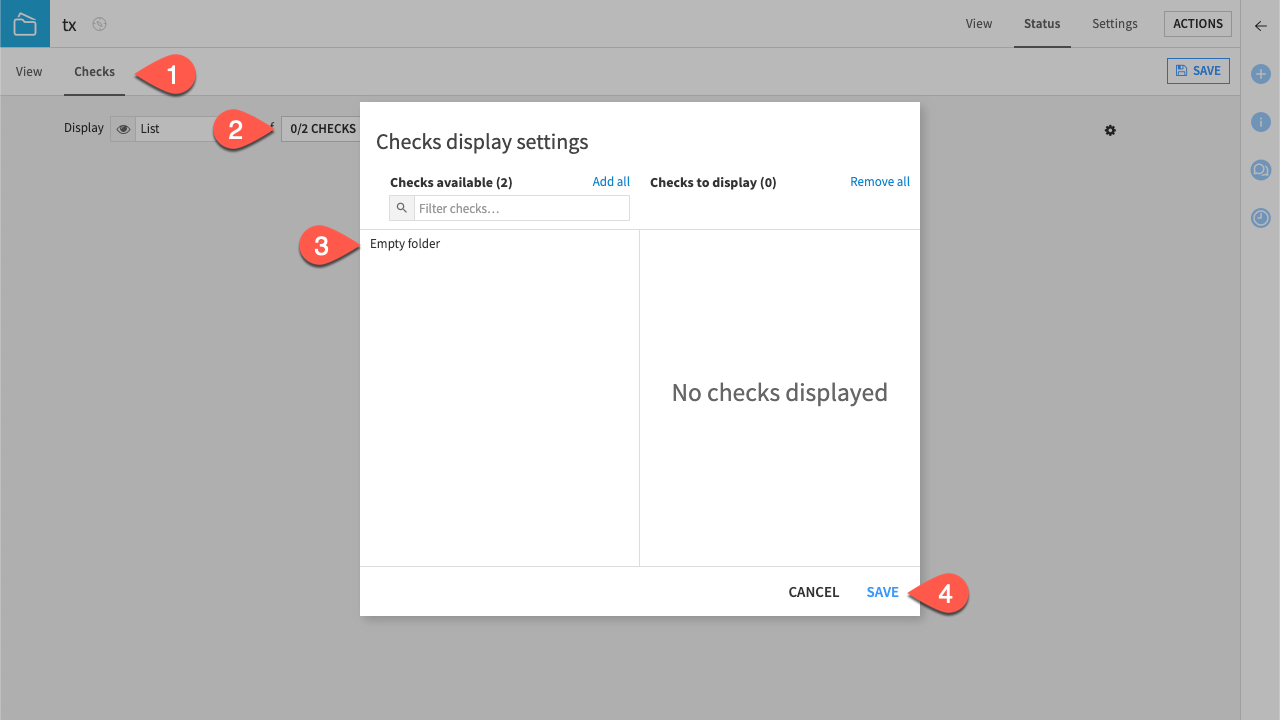1280x720 pixels.
Task: Click the 0/2 CHECKS selector
Action: coord(322,128)
